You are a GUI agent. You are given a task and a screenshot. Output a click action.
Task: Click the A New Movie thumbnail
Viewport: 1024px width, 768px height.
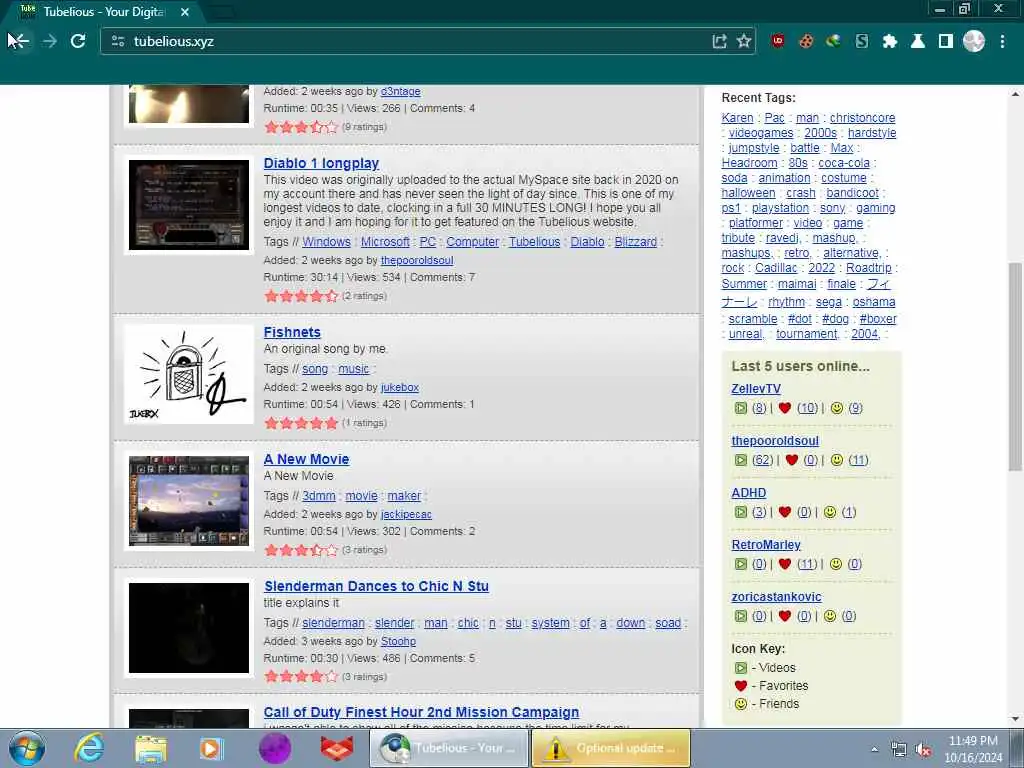point(189,501)
